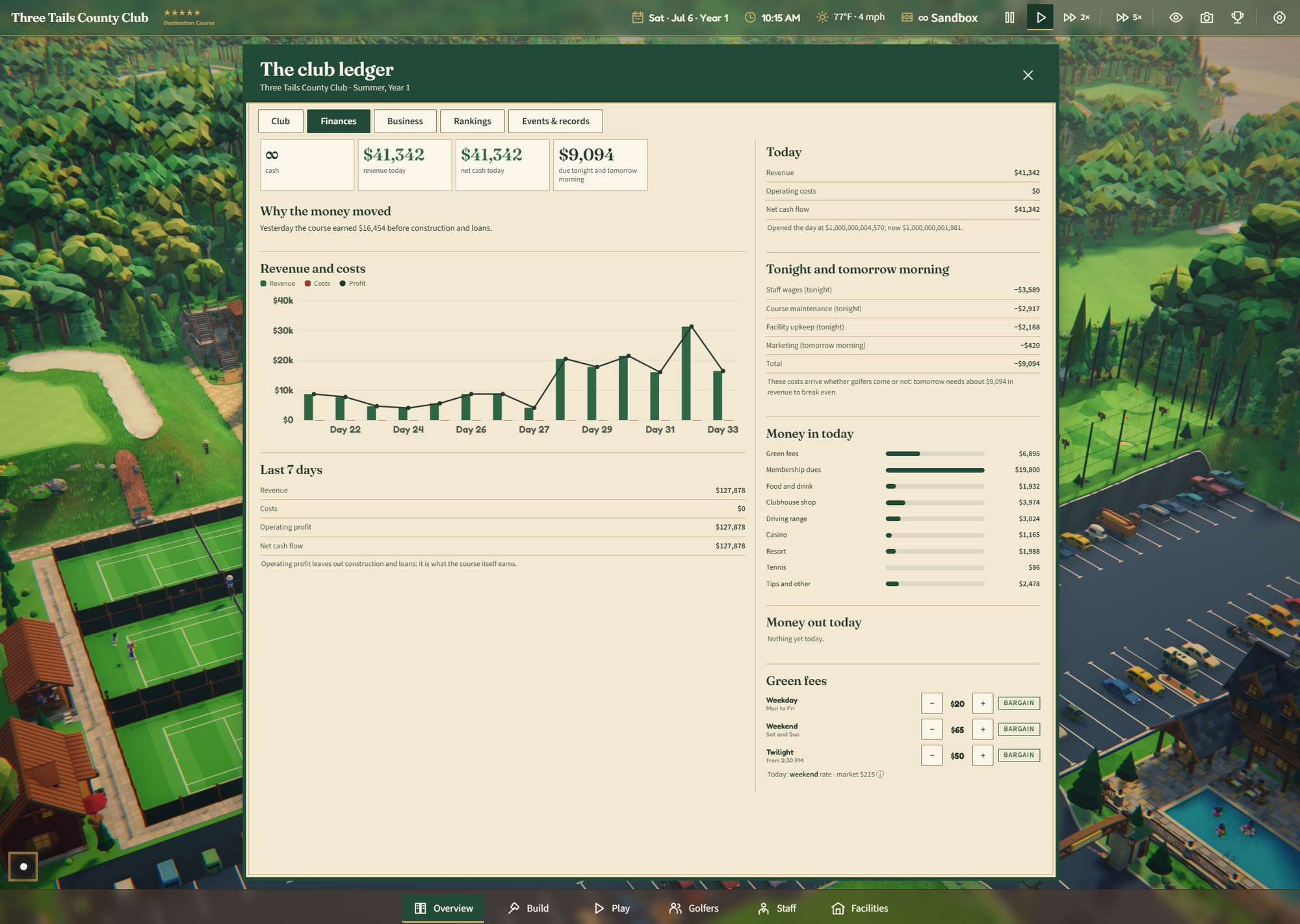Set game speed to 5x

(x=1128, y=18)
